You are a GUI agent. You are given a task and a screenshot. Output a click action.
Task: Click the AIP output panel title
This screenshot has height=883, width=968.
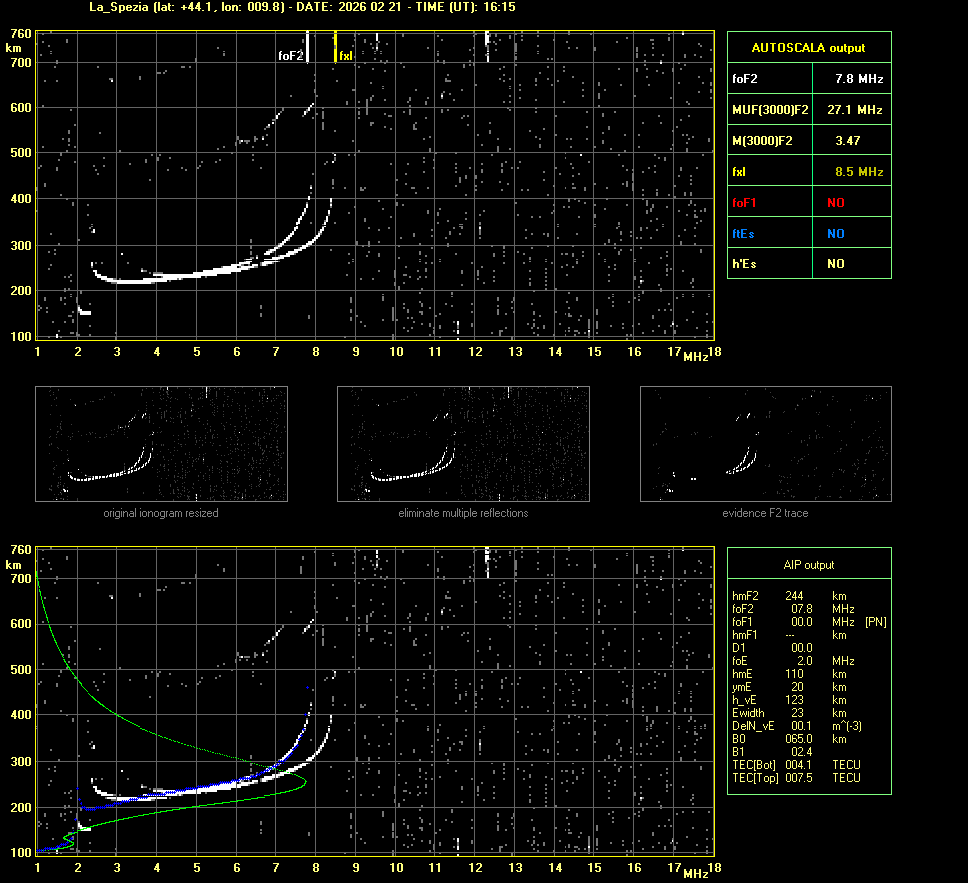(808, 565)
